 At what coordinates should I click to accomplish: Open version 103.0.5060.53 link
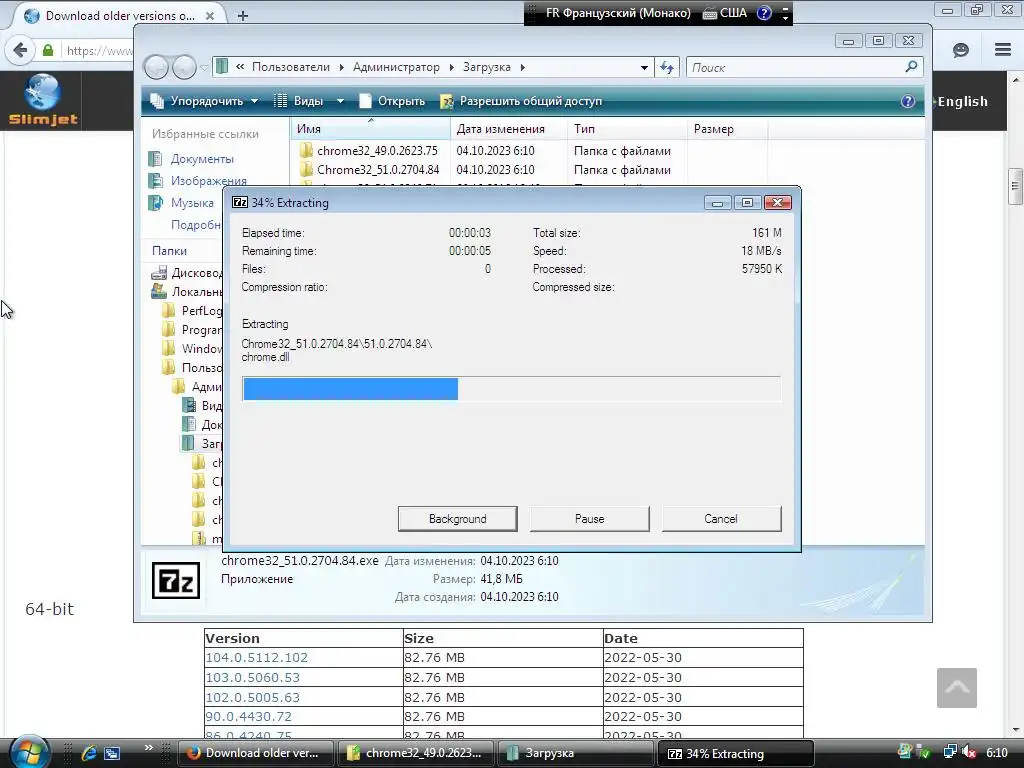tap(253, 677)
